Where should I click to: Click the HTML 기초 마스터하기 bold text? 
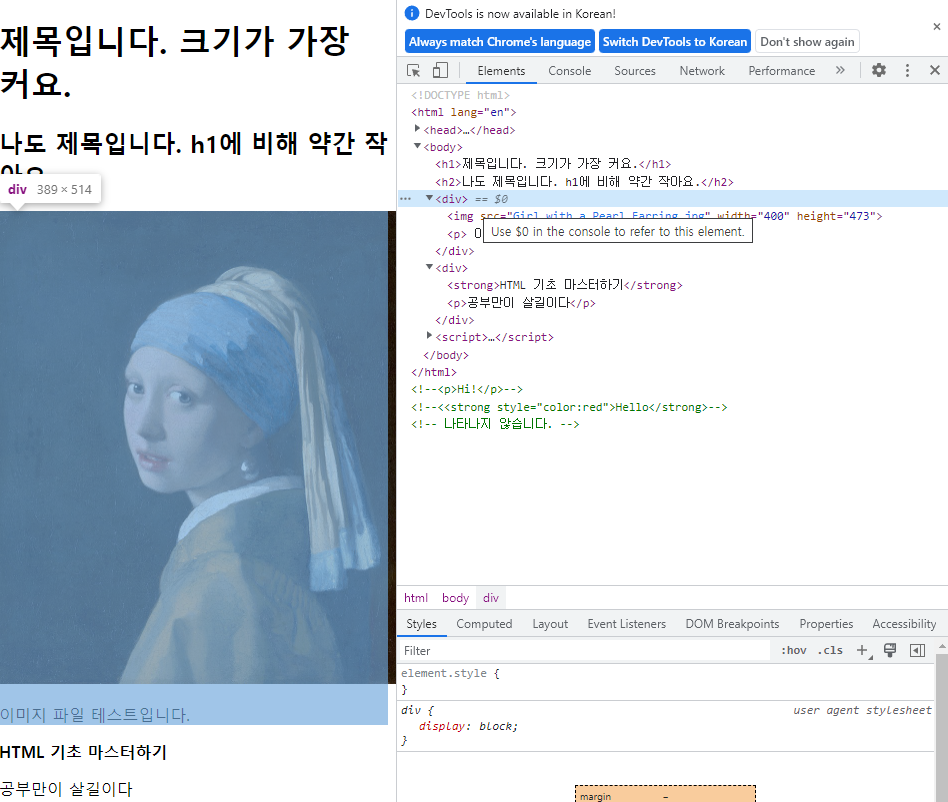(x=83, y=752)
